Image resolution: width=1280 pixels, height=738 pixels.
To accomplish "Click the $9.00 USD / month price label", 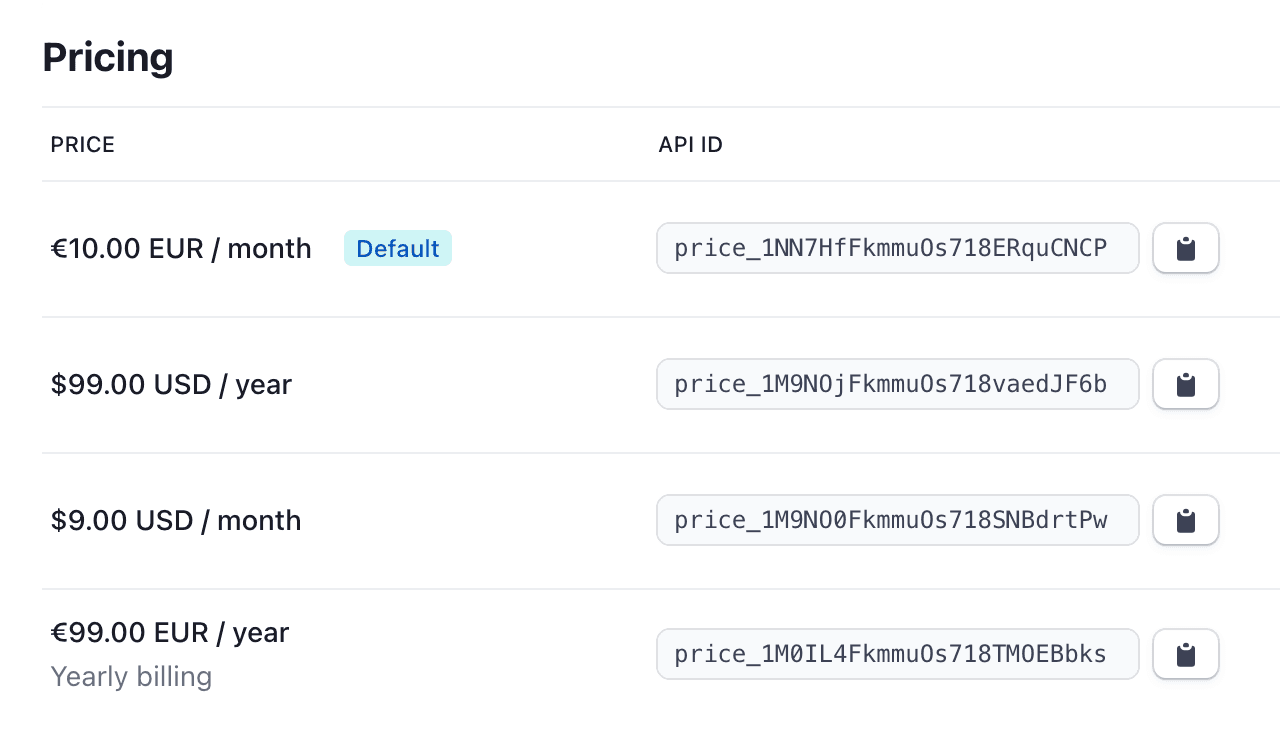I will [x=176, y=520].
